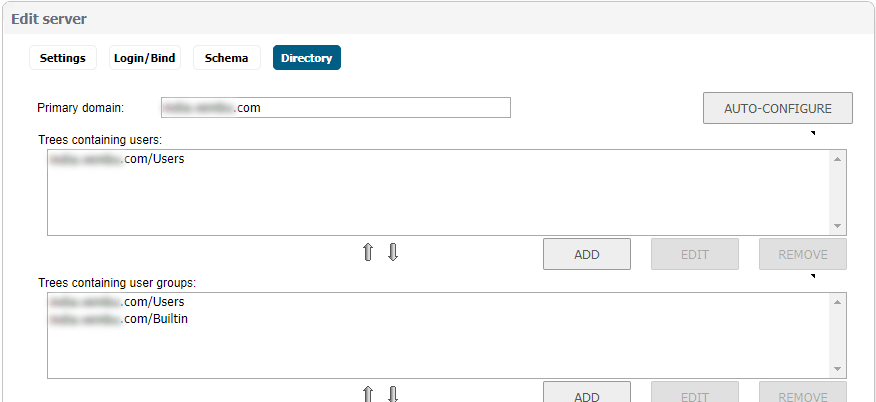Click REMOVE under user groups list

coord(803,393)
